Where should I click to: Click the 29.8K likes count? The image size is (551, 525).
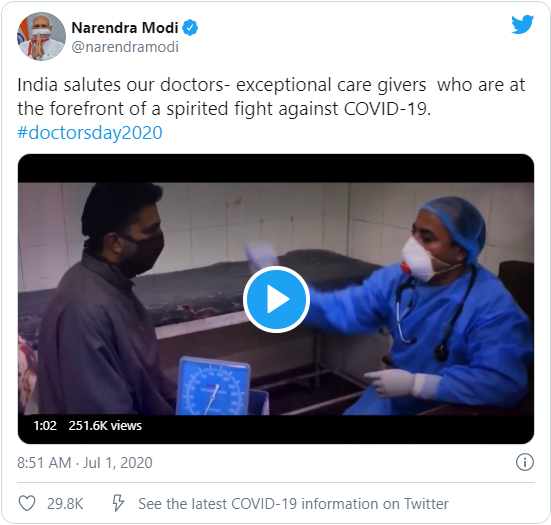65,504
